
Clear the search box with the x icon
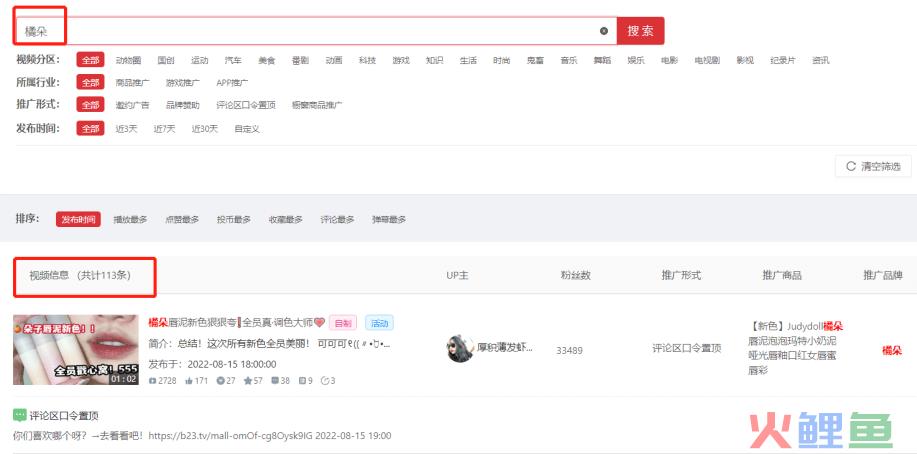click(604, 31)
